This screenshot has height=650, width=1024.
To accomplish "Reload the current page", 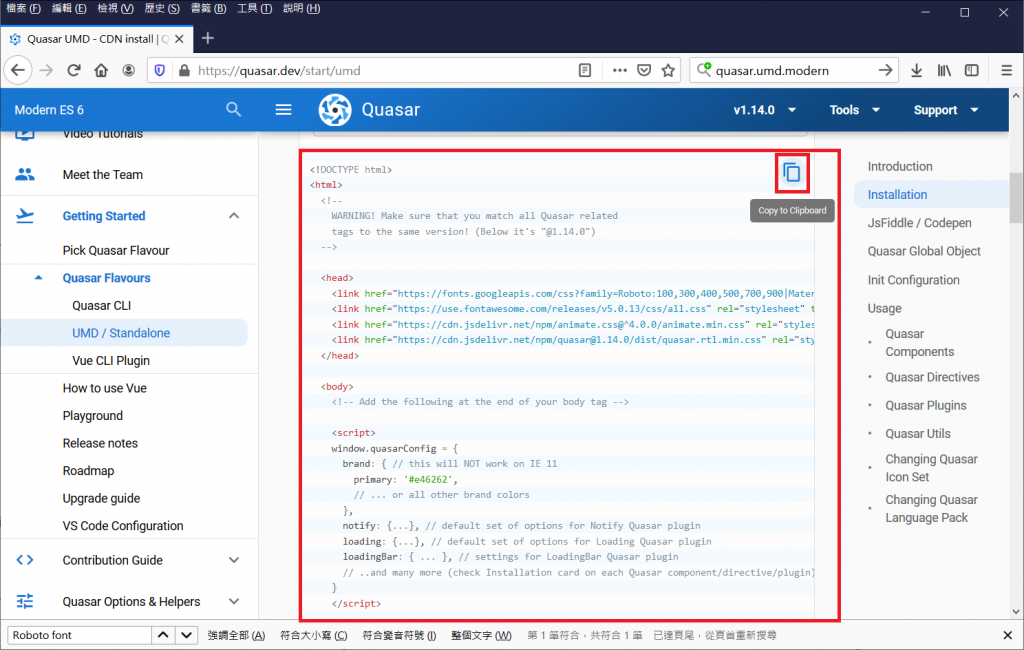I will point(74,71).
